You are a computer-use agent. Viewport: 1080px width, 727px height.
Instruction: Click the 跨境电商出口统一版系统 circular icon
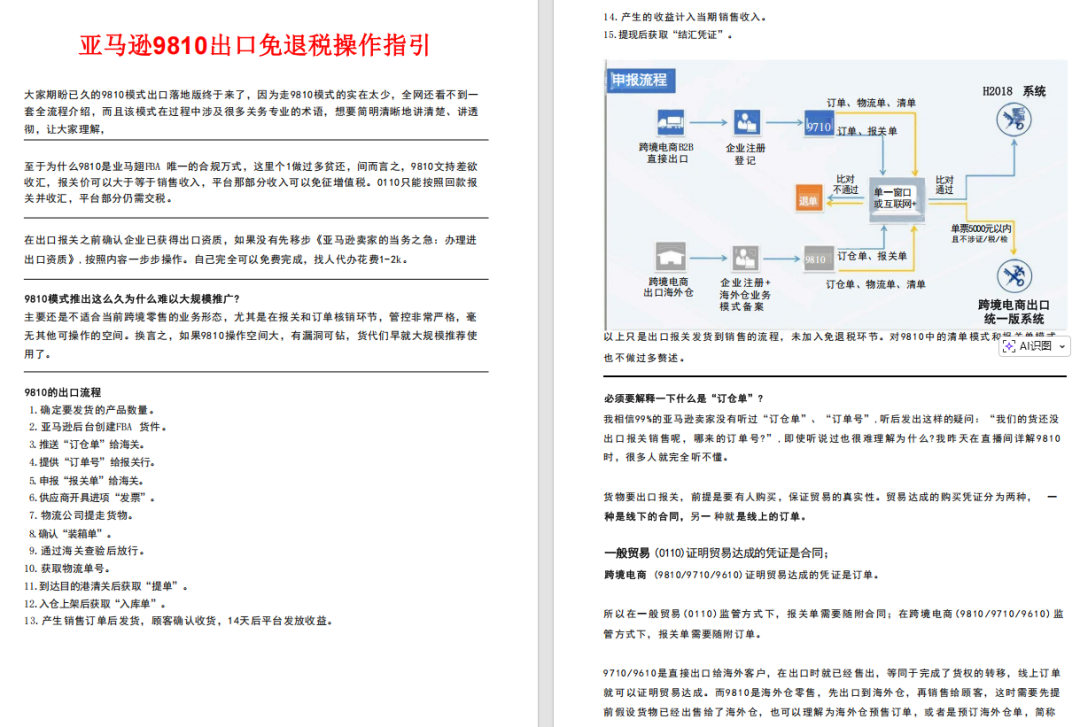pyautogui.click(x=1016, y=273)
